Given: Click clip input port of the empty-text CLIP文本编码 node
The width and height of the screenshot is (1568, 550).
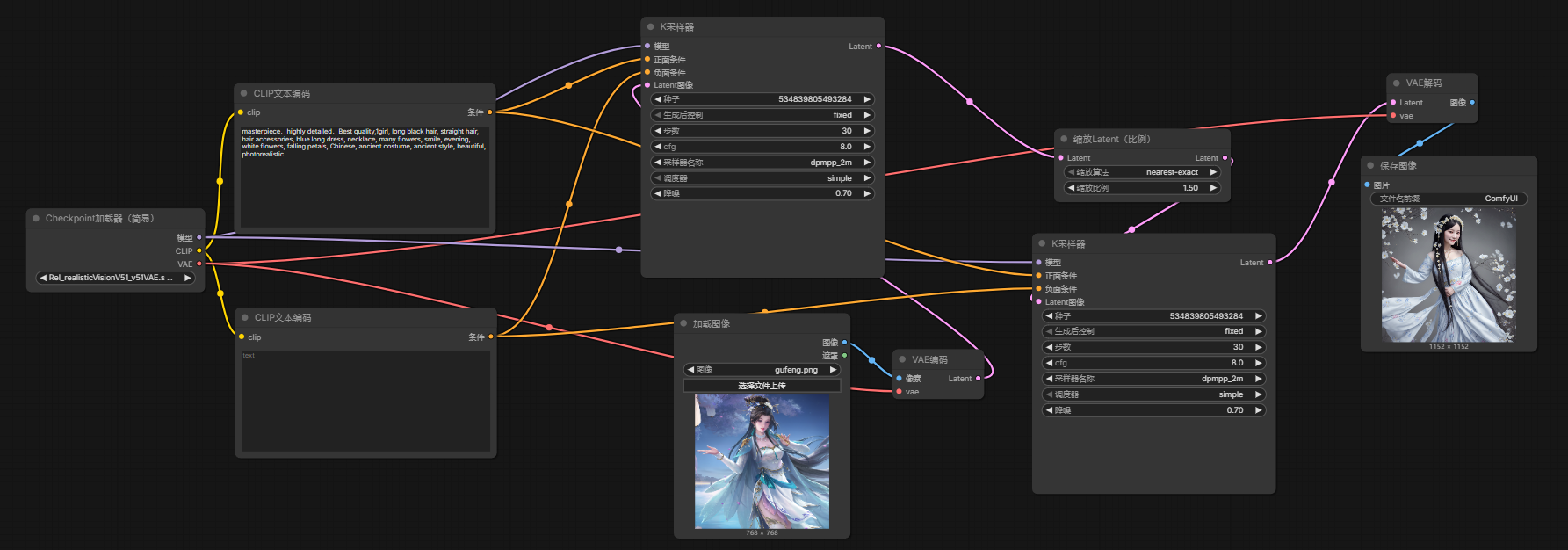Looking at the screenshot, I should pos(242,337).
